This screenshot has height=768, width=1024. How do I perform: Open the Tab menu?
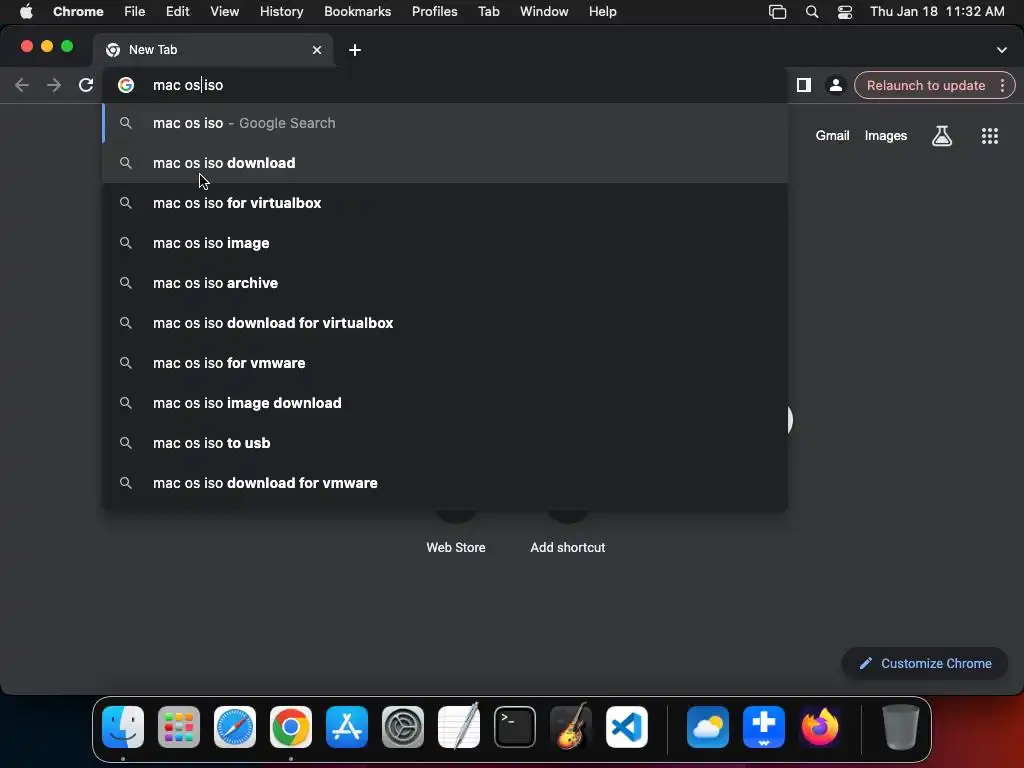(488, 12)
